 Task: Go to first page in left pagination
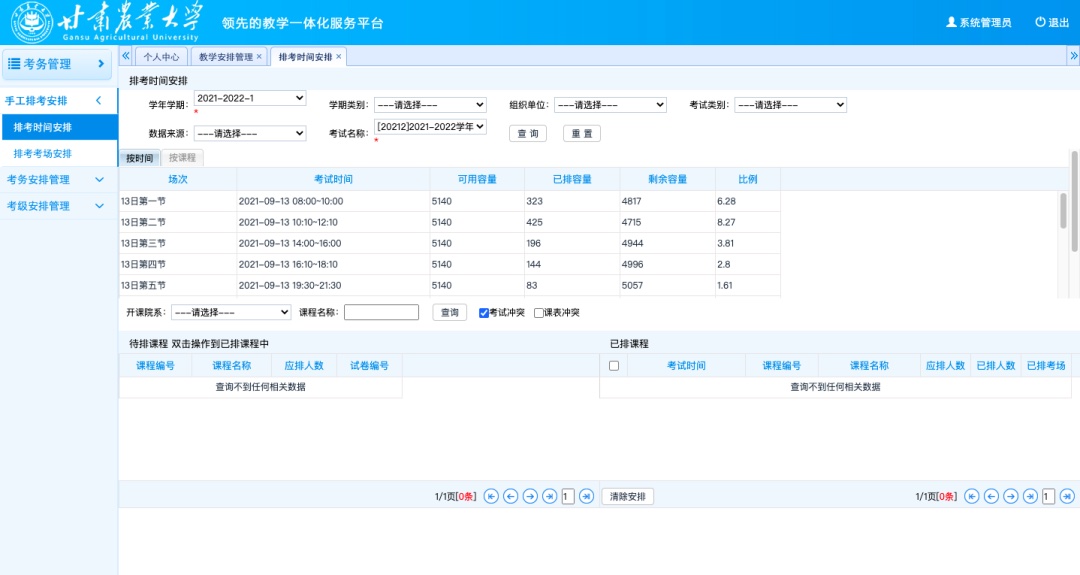[490, 496]
